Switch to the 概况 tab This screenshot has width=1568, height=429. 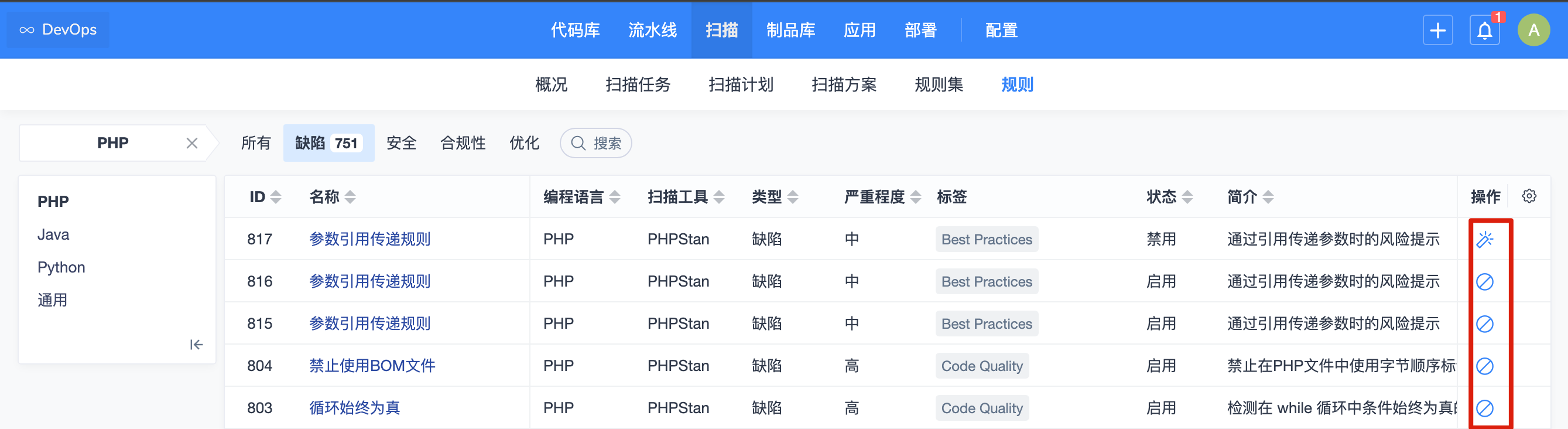[x=552, y=84]
